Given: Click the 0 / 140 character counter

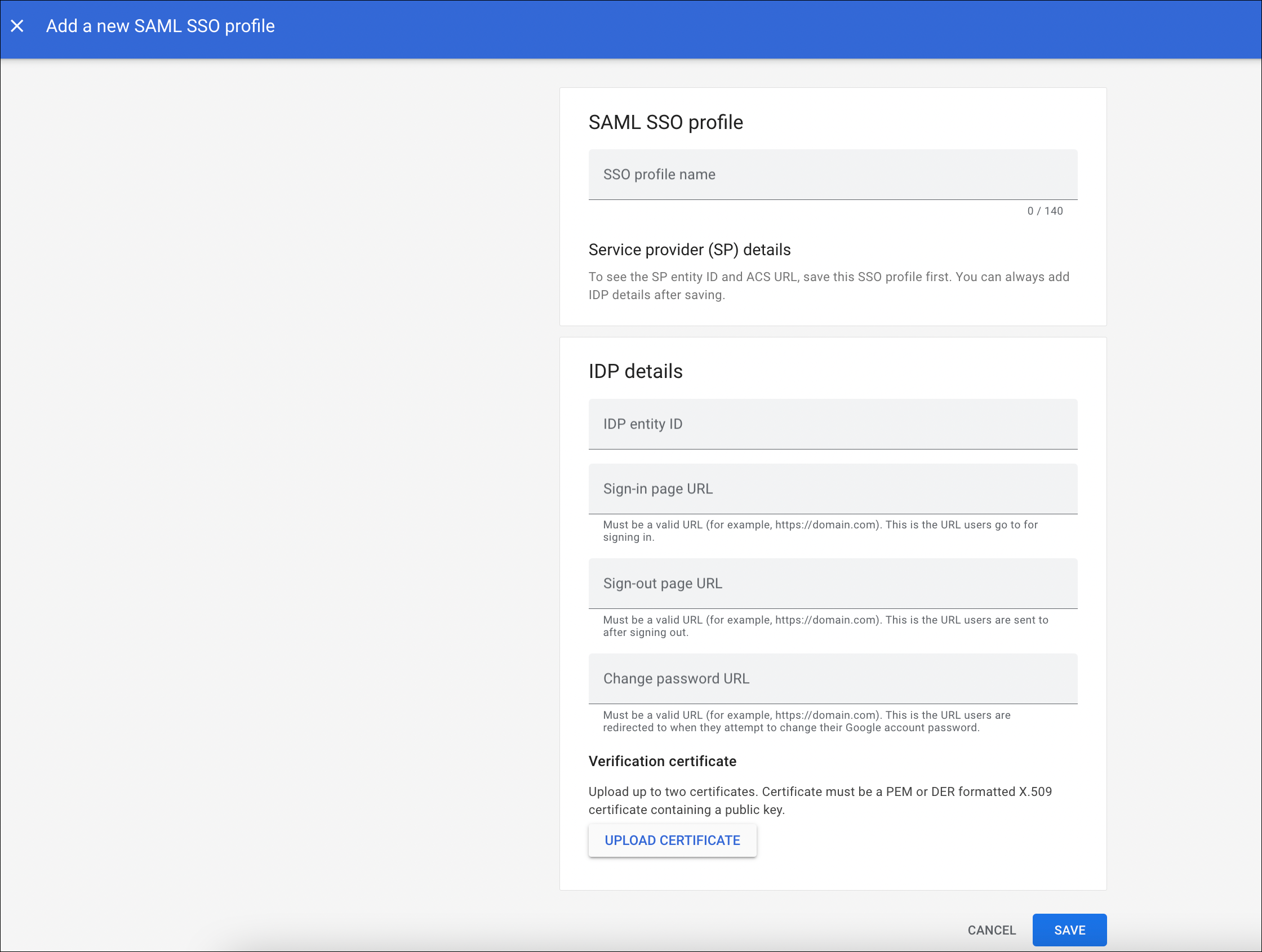Looking at the screenshot, I should [x=1045, y=211].
